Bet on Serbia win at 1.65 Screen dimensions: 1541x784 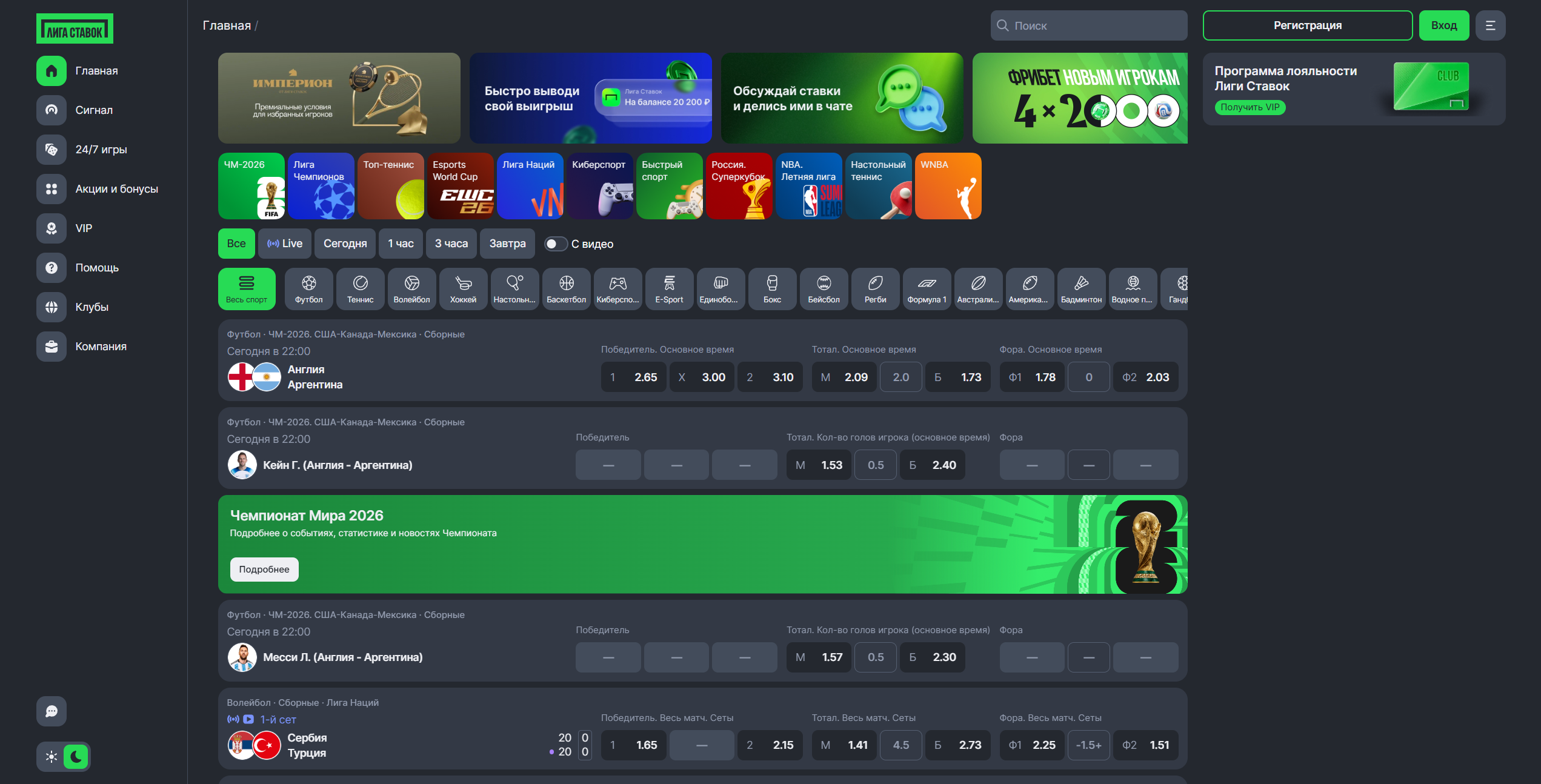click(x=634, y=745)
